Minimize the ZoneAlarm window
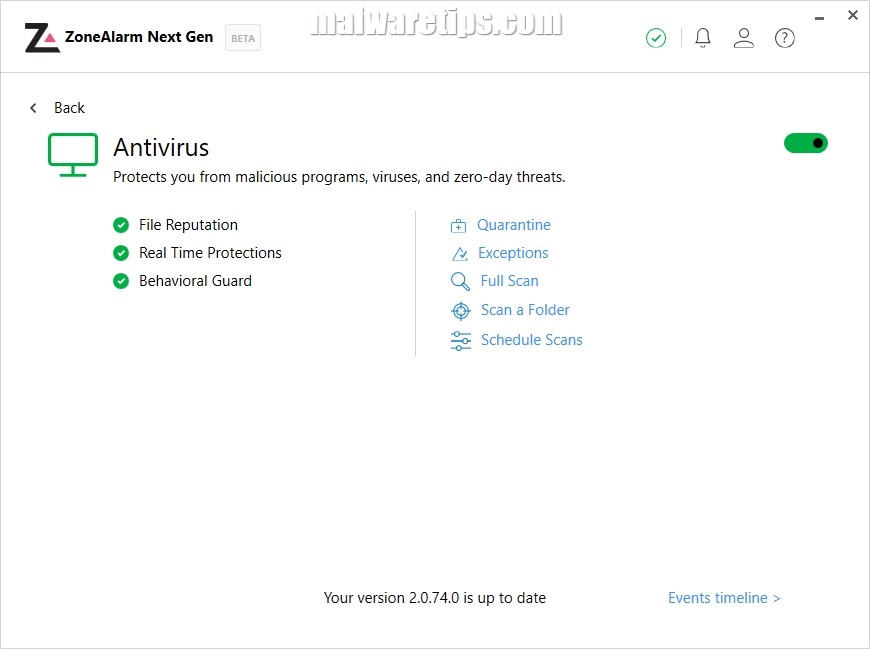 [820, 18]
